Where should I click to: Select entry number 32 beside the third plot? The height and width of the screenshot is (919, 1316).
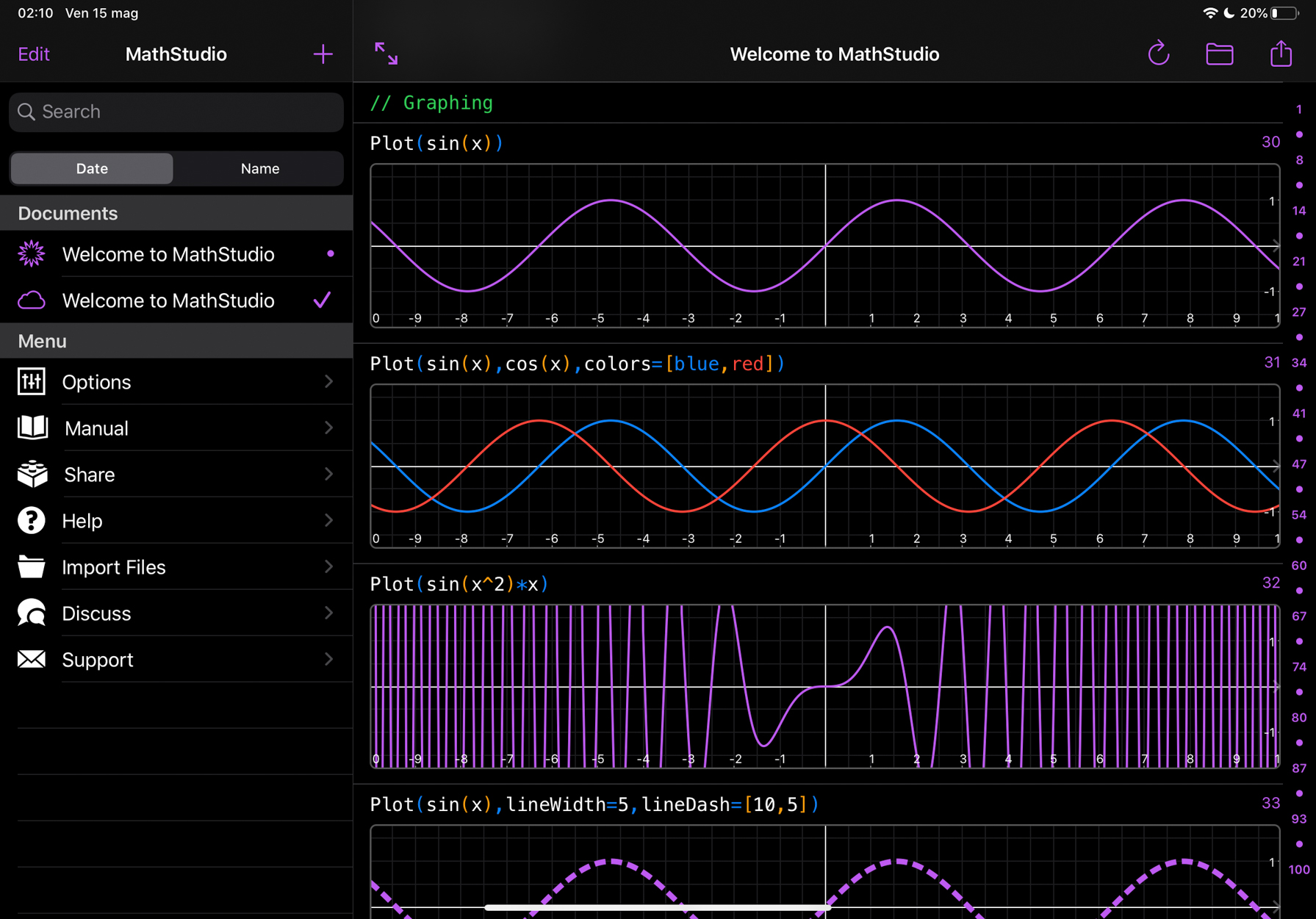tap(1270, 583)
